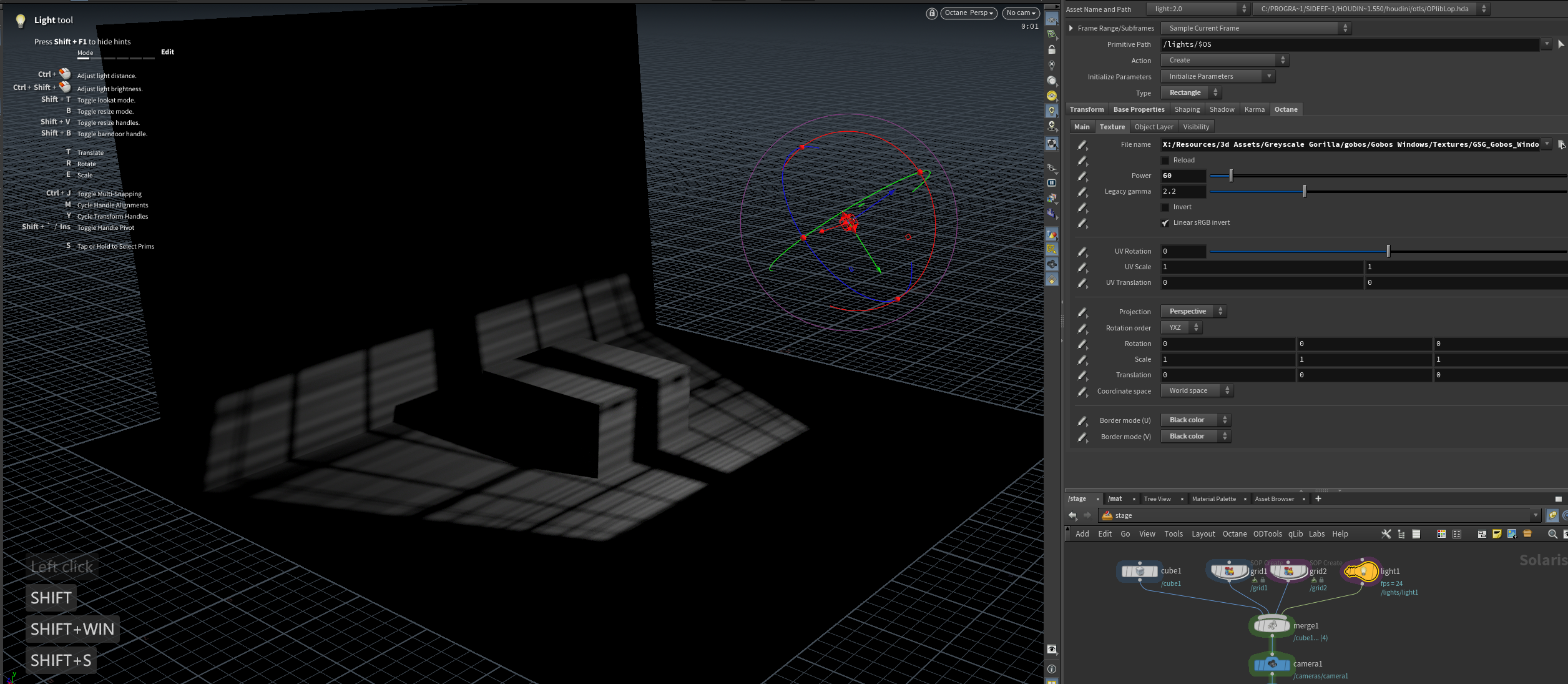Image resolution: width=1568 pixels, height=684 pixels.
Task: Toggle the Invert checkbox
Action: pyautogui.click(x=1165, y=207)
